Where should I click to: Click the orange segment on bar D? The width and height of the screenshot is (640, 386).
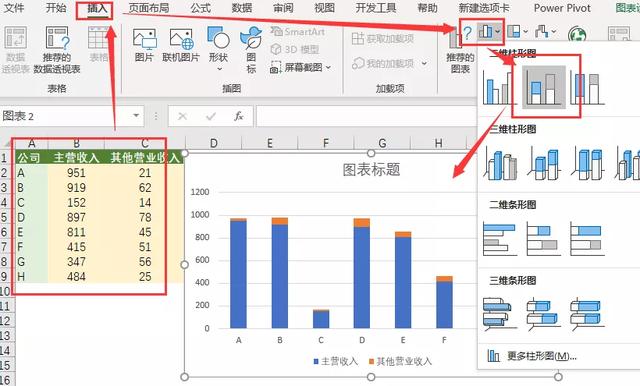coord(362,223)
